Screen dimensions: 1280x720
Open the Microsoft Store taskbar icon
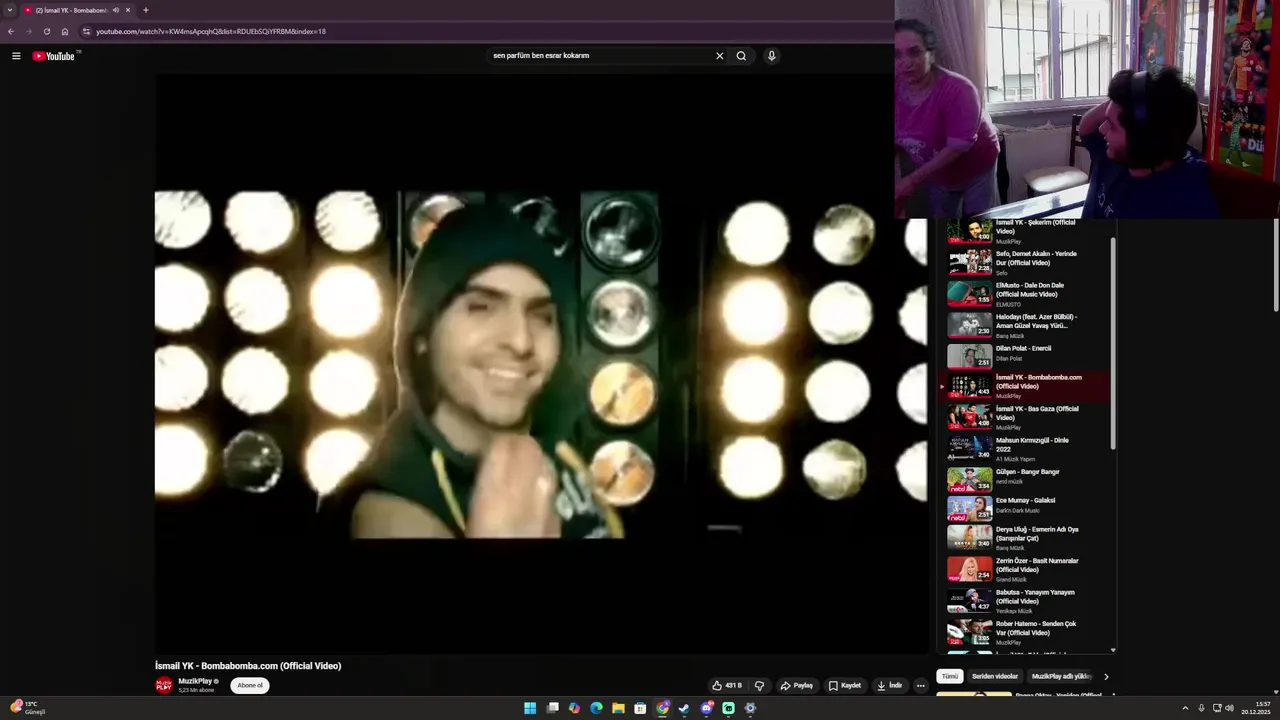[x=640, y=708]
